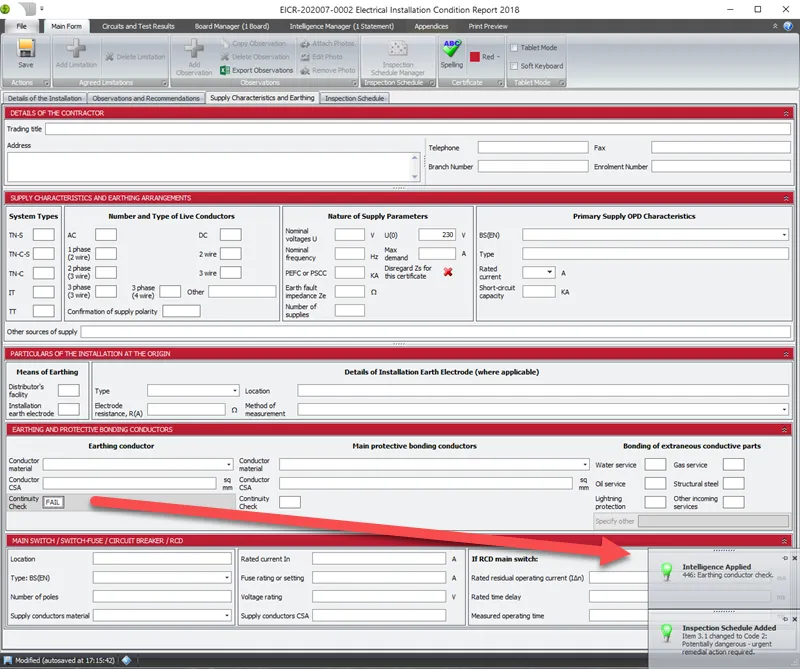Close the Intelligence Applied notification
Screen dimensions: 800x669
pos(794,558)
